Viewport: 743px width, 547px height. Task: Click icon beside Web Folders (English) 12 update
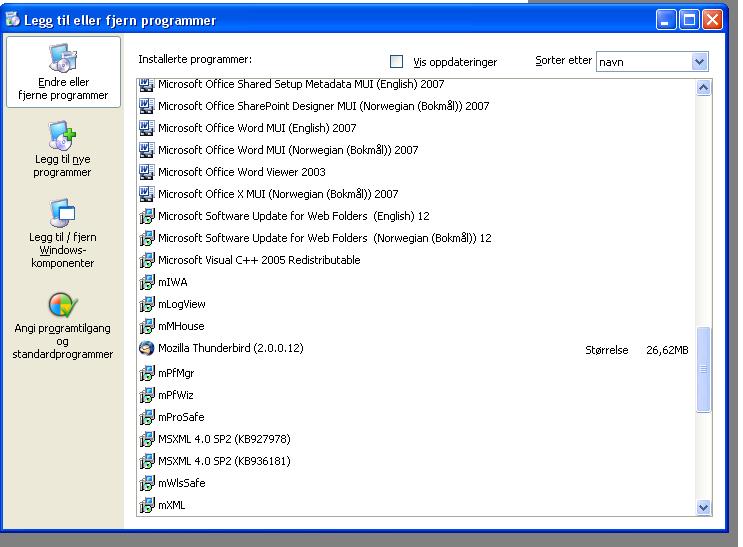pos(147,216)
